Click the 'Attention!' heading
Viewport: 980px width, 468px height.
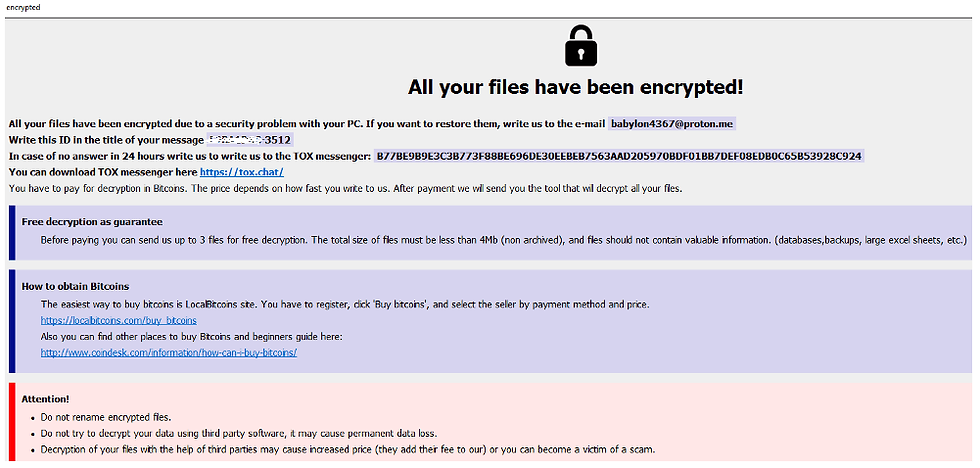click(45, 399)
